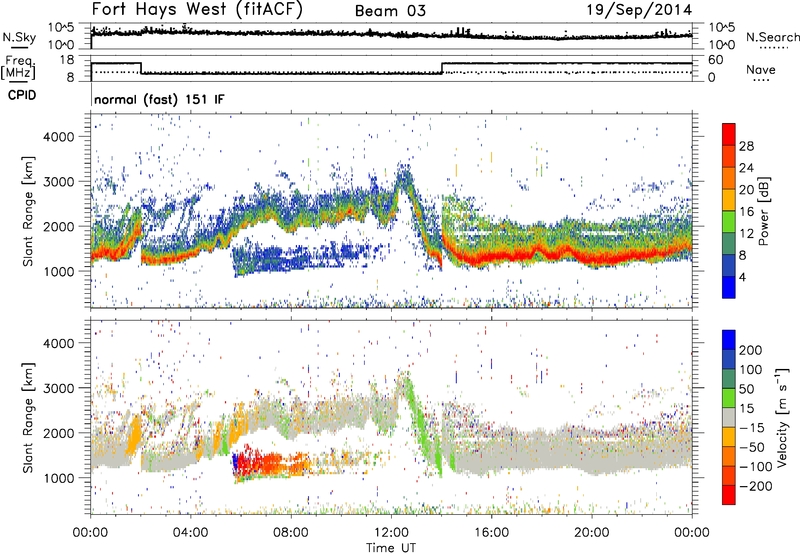Click the 'CPID' row label
This screenshot has width=800, height=554.
[22, 95]
